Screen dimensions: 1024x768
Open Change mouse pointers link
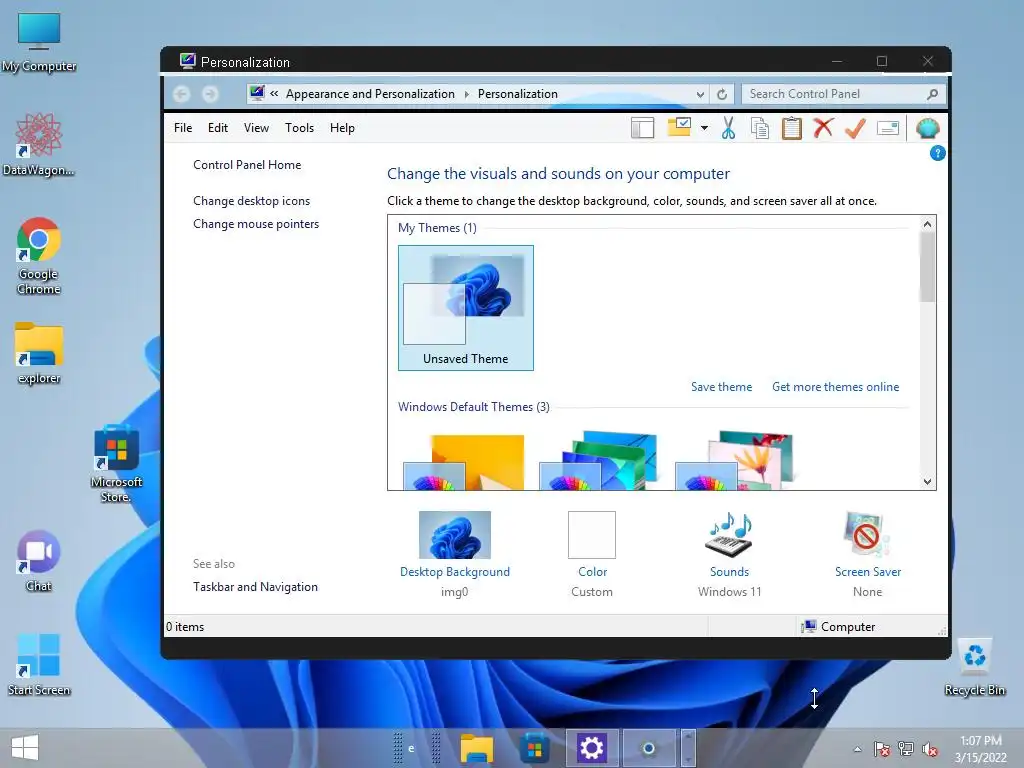click(x=256, y=224)
